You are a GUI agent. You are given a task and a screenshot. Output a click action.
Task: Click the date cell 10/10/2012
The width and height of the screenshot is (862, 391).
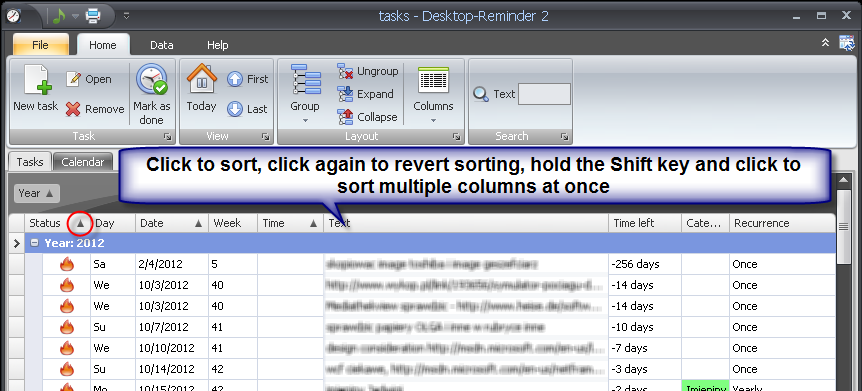click(x=172, y=348)
